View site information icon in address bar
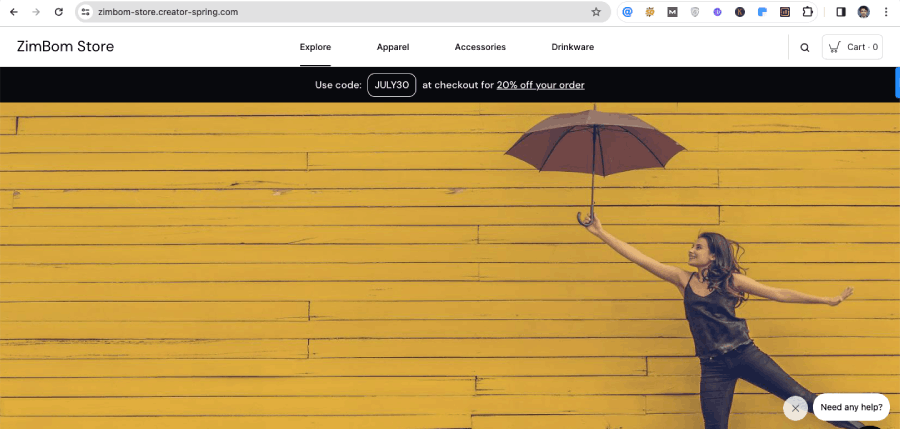 (x=86, y=12)
